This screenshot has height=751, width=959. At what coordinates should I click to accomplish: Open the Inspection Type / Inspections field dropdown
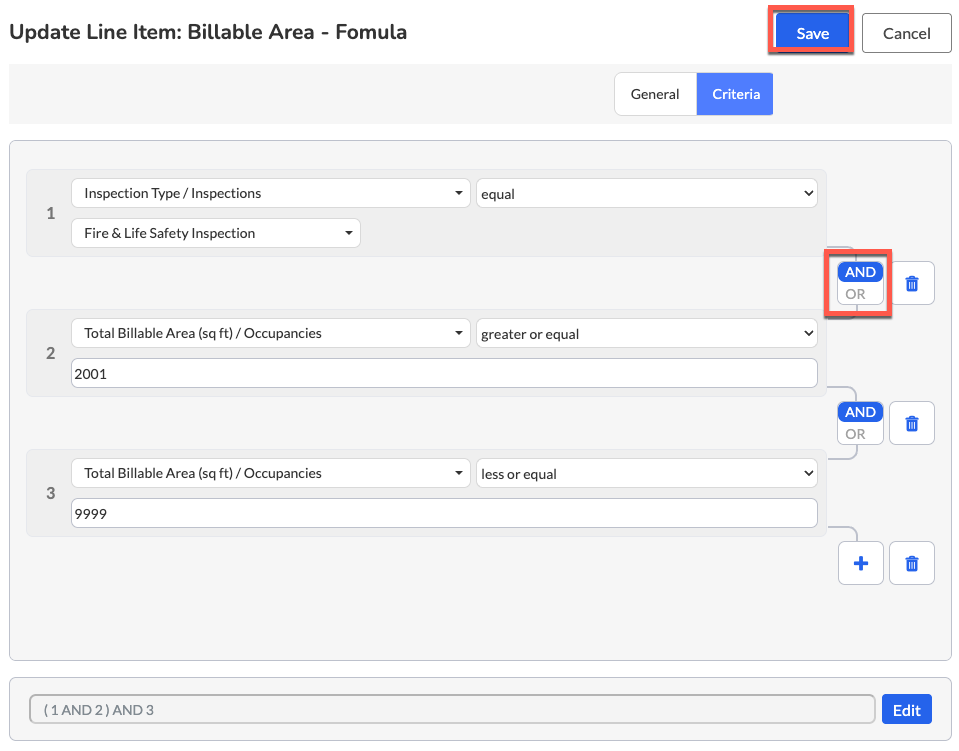(270, 193)
